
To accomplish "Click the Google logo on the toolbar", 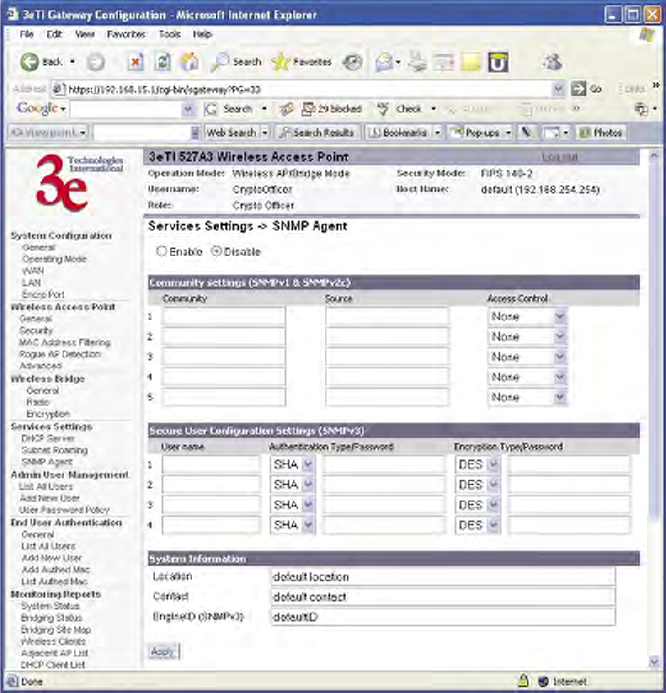I will [37, 108].
